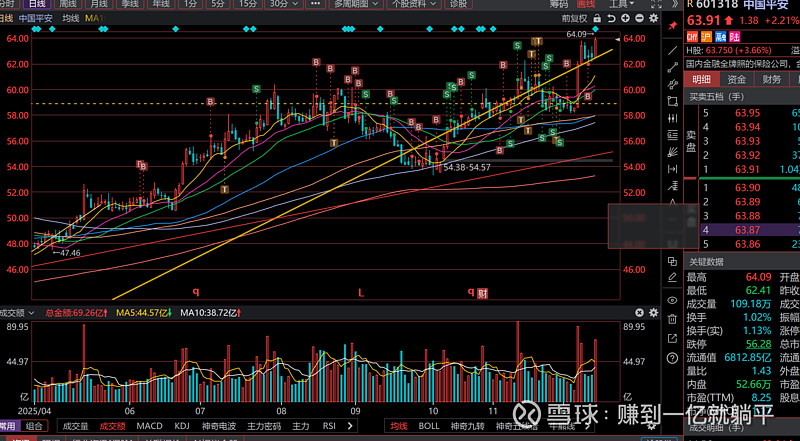Zoom in chart with plus icon
Screen dimensions: 800x441
(x=626, y=18)
